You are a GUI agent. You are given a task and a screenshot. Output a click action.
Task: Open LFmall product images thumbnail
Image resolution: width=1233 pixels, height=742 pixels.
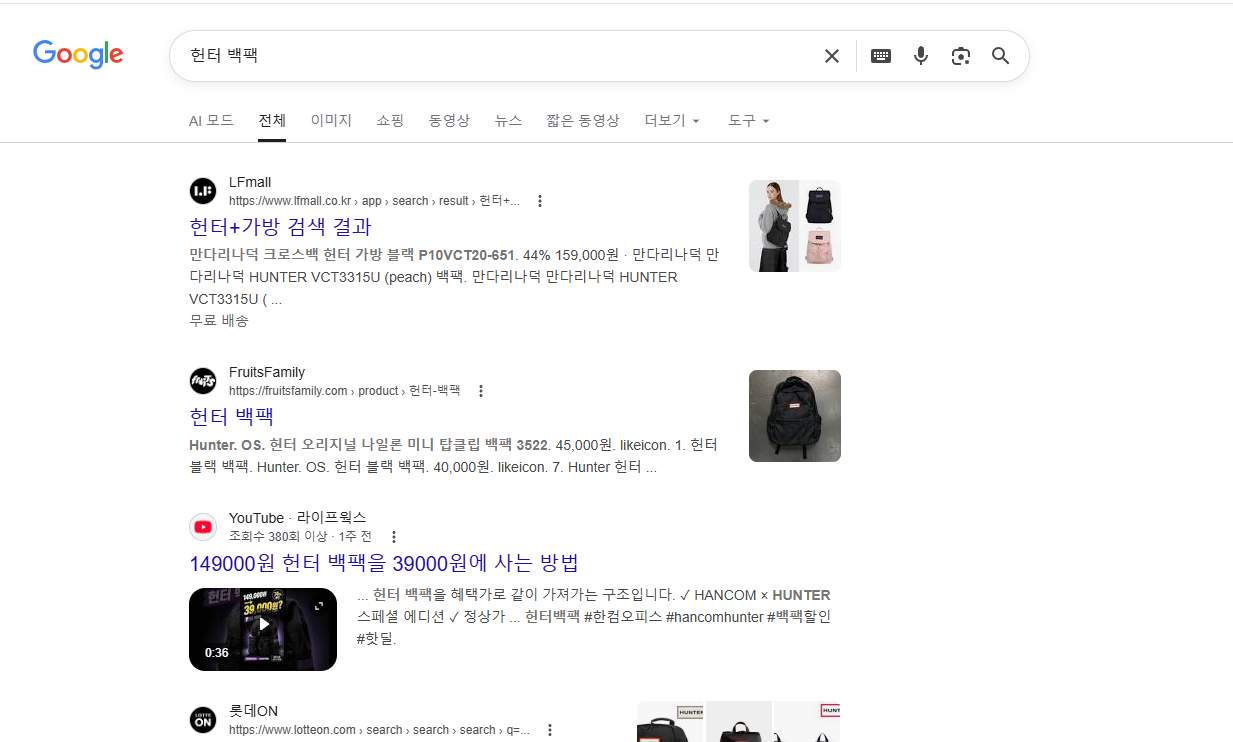tap(795, 226)
